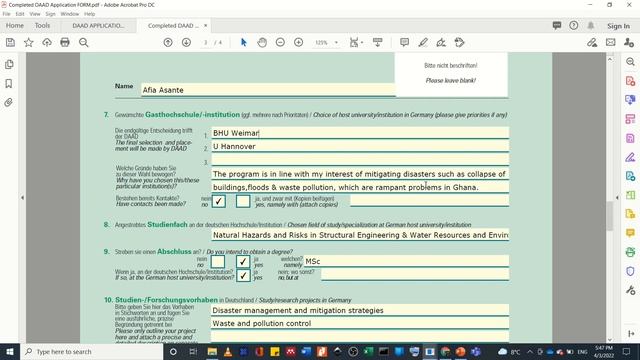This screenshot has width=640, height=360.
Task: Click the vertical document scrollbar thumb
Action: (610, 216)
